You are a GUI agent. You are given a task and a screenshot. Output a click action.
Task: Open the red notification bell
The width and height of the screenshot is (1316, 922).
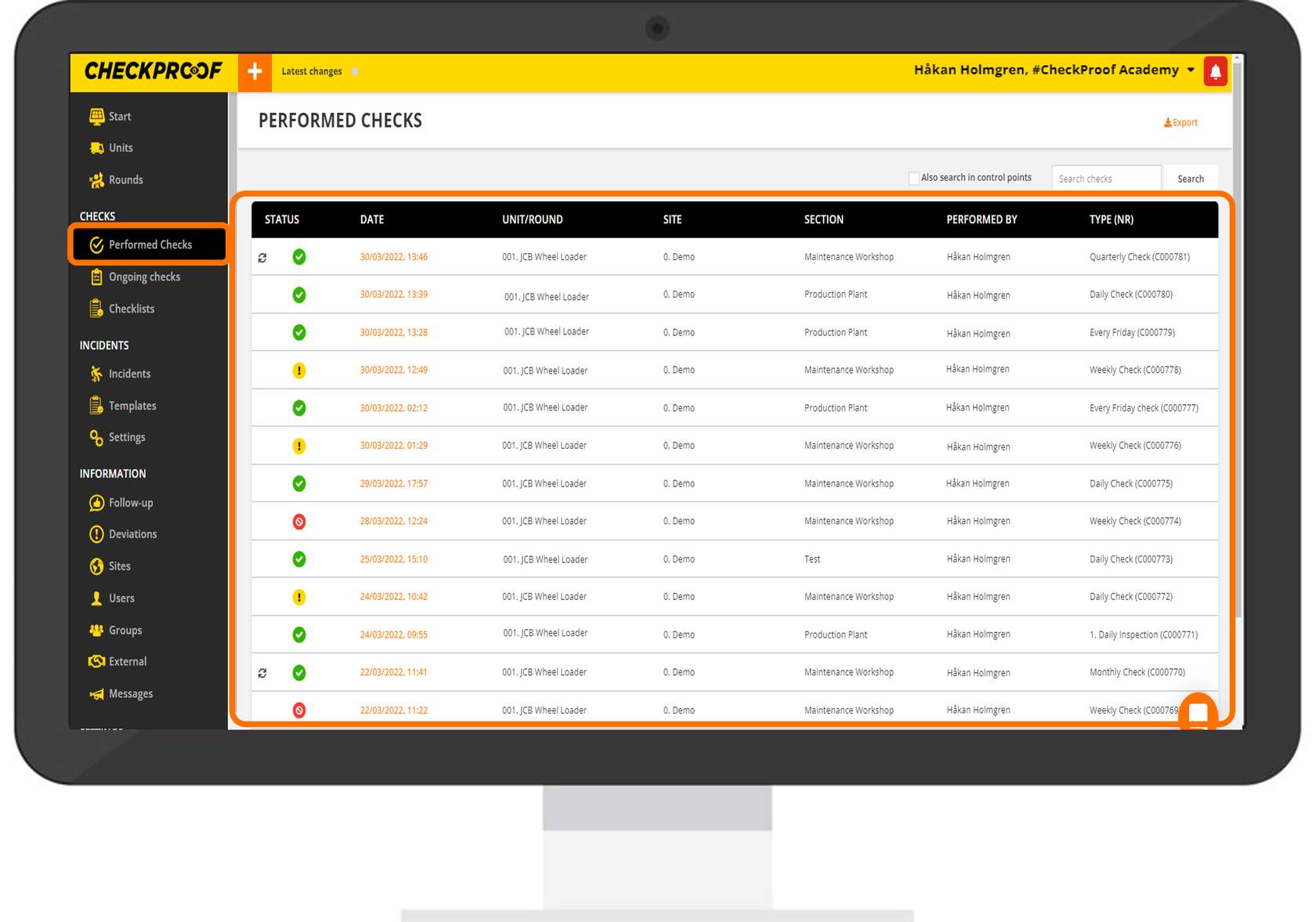(1215, 72)
